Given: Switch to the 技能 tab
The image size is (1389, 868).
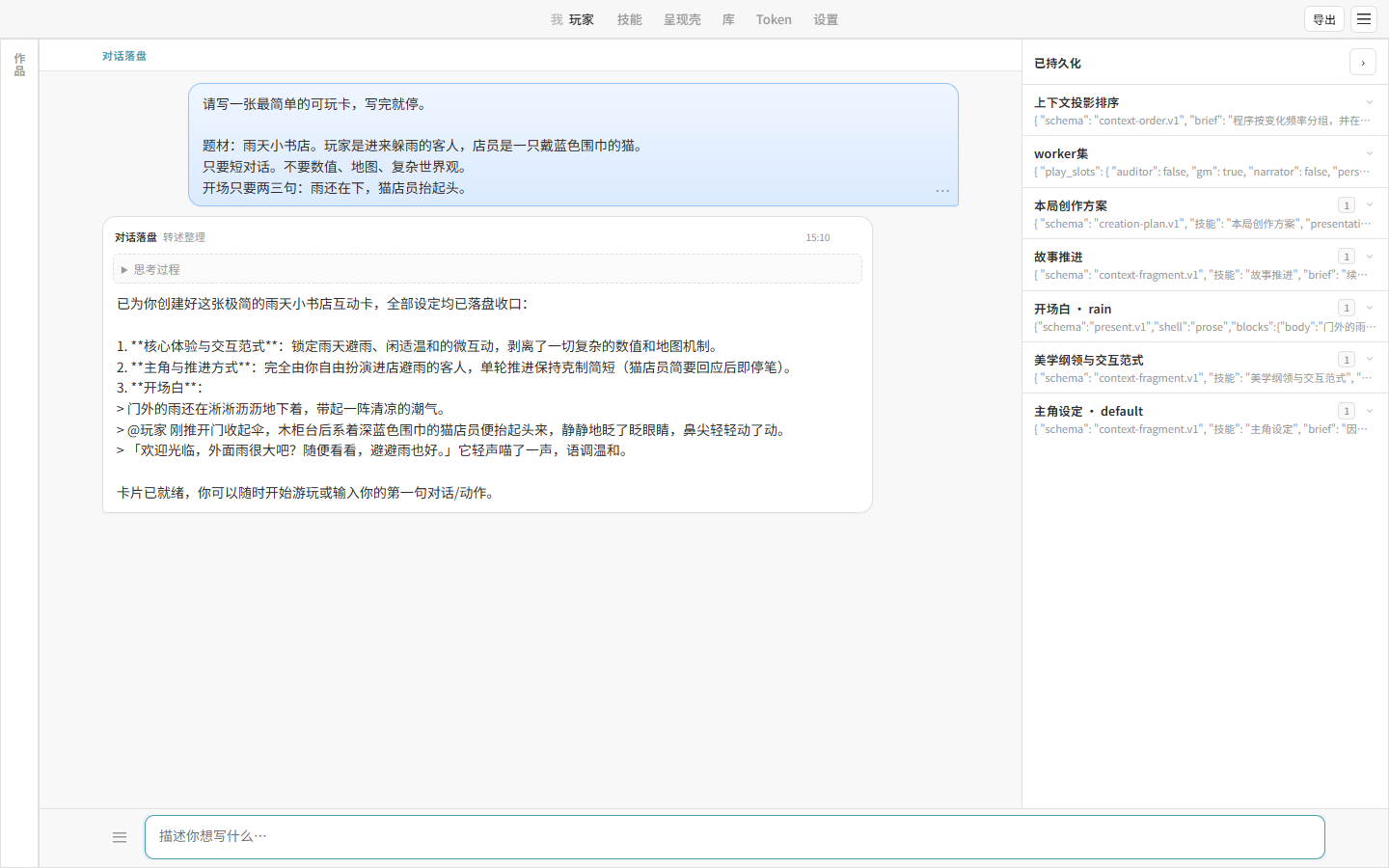Looking at the screenshot, I should (630, 19).
